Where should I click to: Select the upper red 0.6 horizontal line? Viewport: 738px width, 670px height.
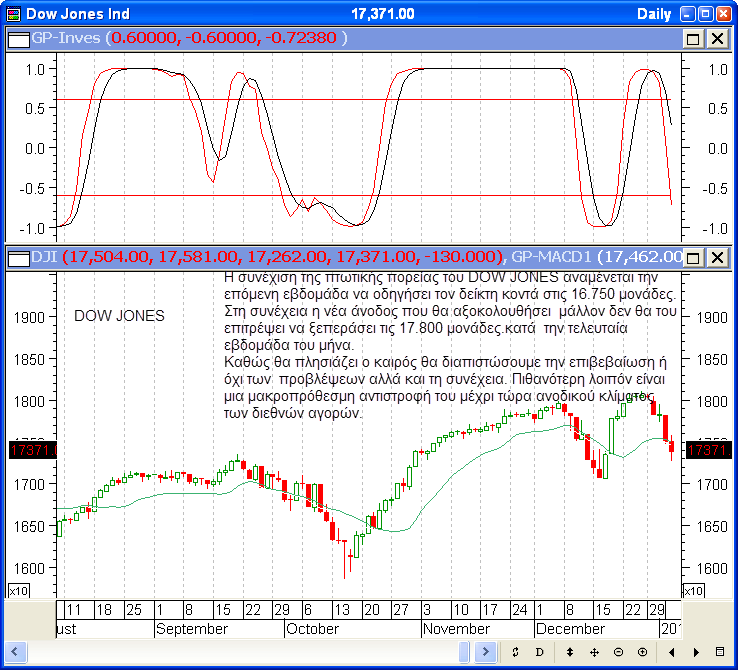363,100
